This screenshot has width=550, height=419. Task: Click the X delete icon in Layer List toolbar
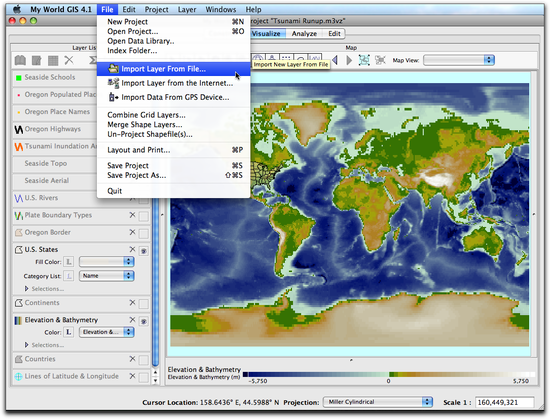point(69,60)
